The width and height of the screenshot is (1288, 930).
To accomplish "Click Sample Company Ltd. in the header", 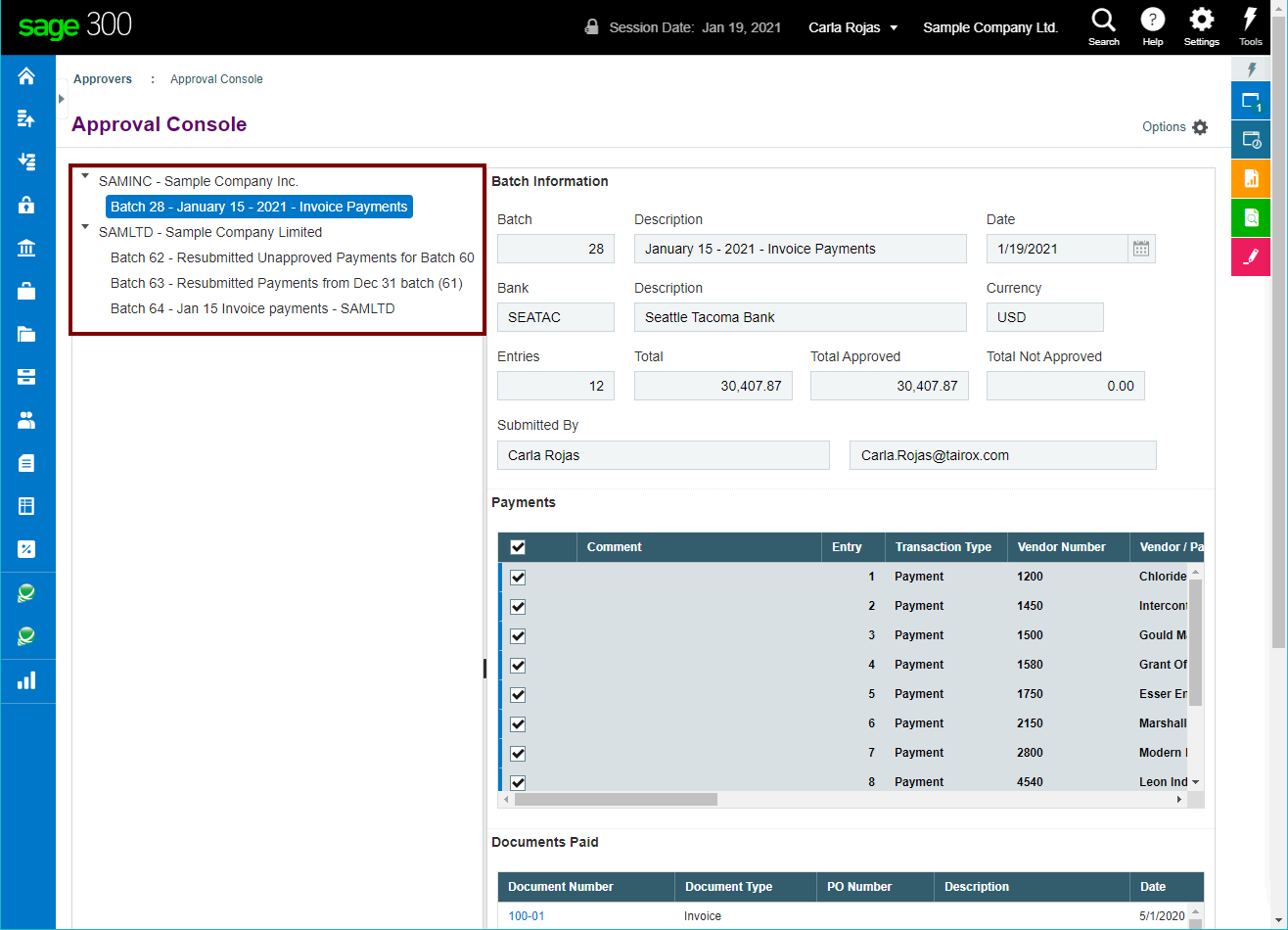I will 990,27.
